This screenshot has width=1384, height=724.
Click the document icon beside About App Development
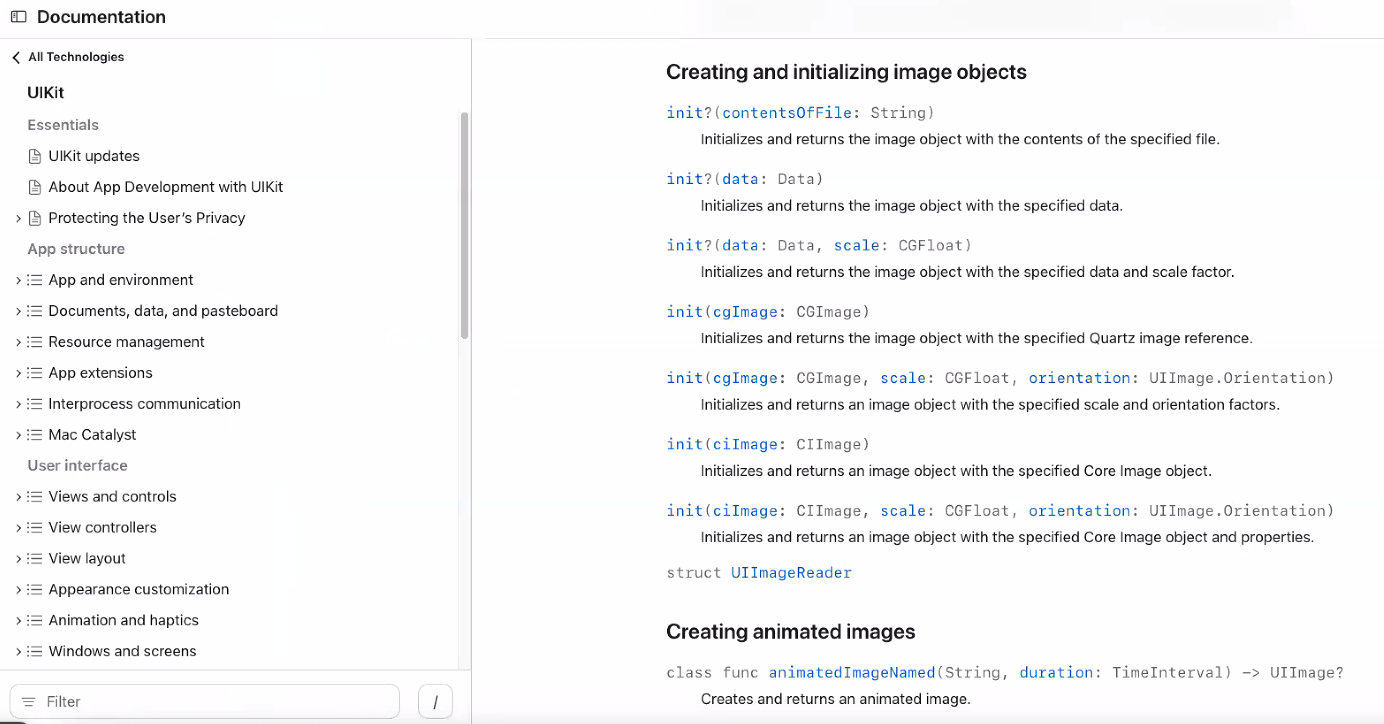point(35,187)
